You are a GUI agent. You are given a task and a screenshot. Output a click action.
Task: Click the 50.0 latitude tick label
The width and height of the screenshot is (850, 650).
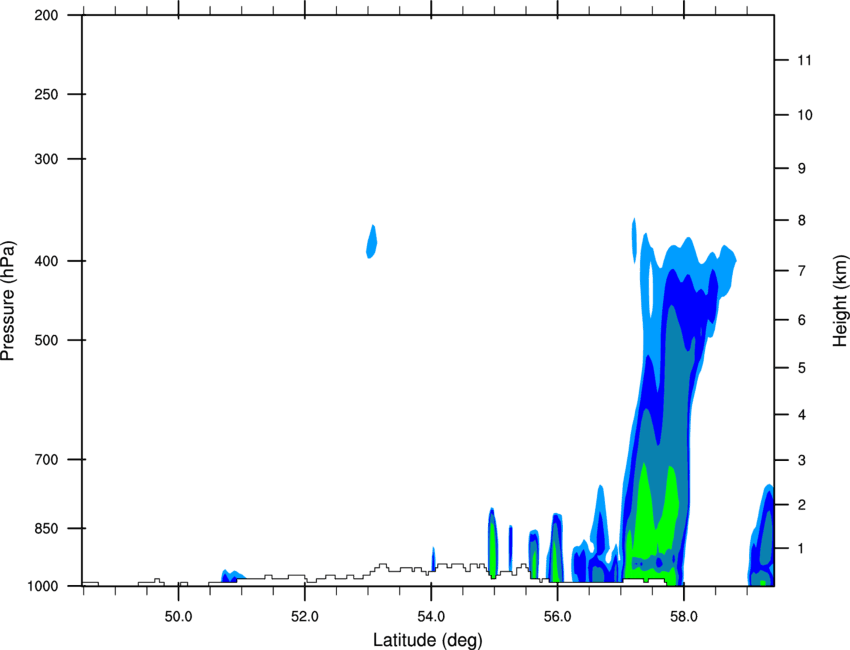point(178,616)
